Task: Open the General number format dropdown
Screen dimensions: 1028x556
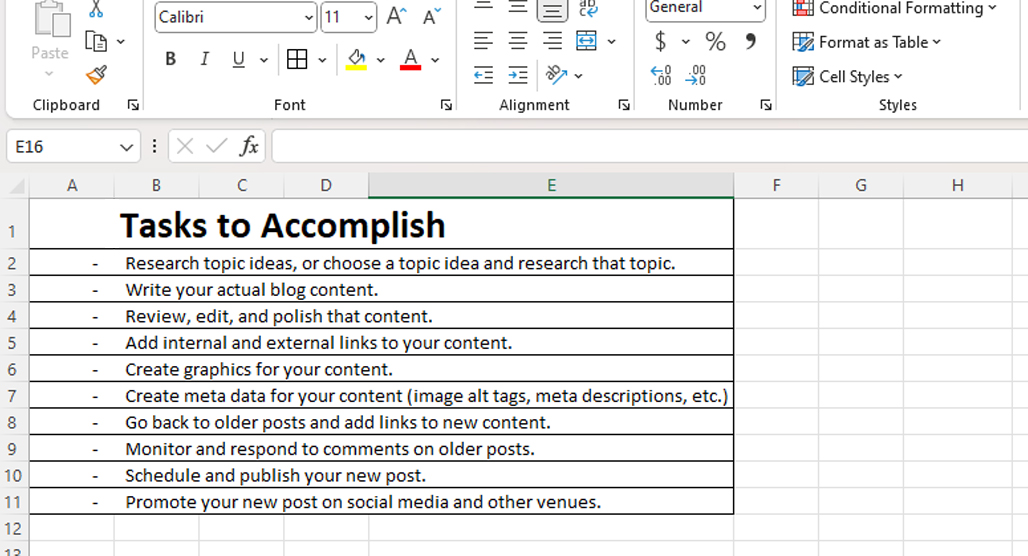Action: click(757, 8)
